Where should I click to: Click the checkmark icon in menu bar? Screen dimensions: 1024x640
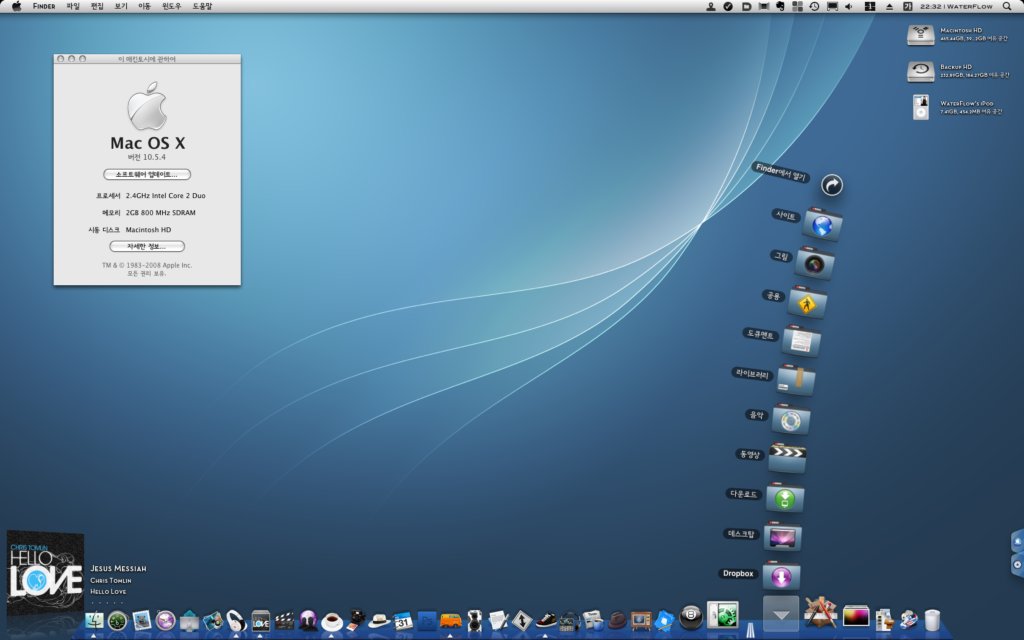pos(728,7)
